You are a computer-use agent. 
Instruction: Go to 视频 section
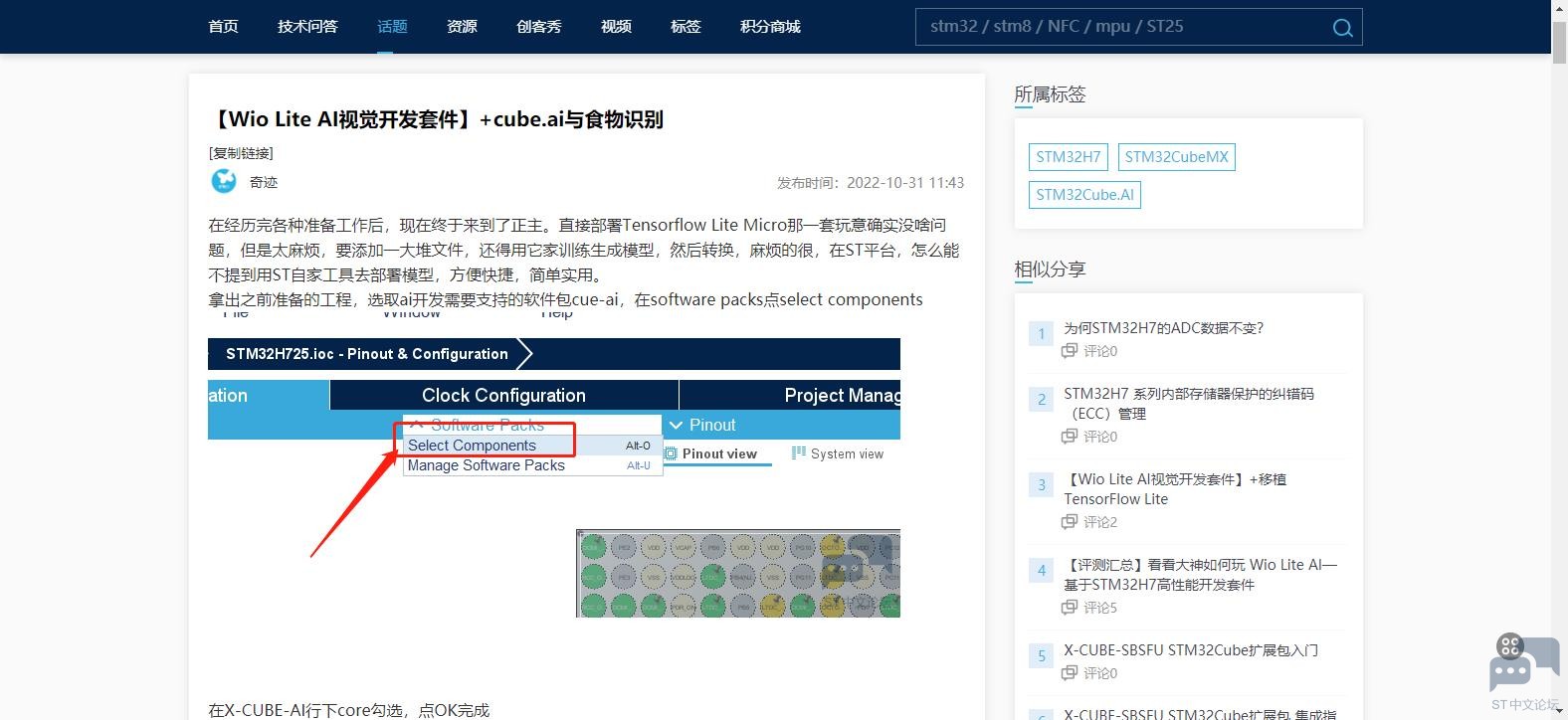click(616, 26)
